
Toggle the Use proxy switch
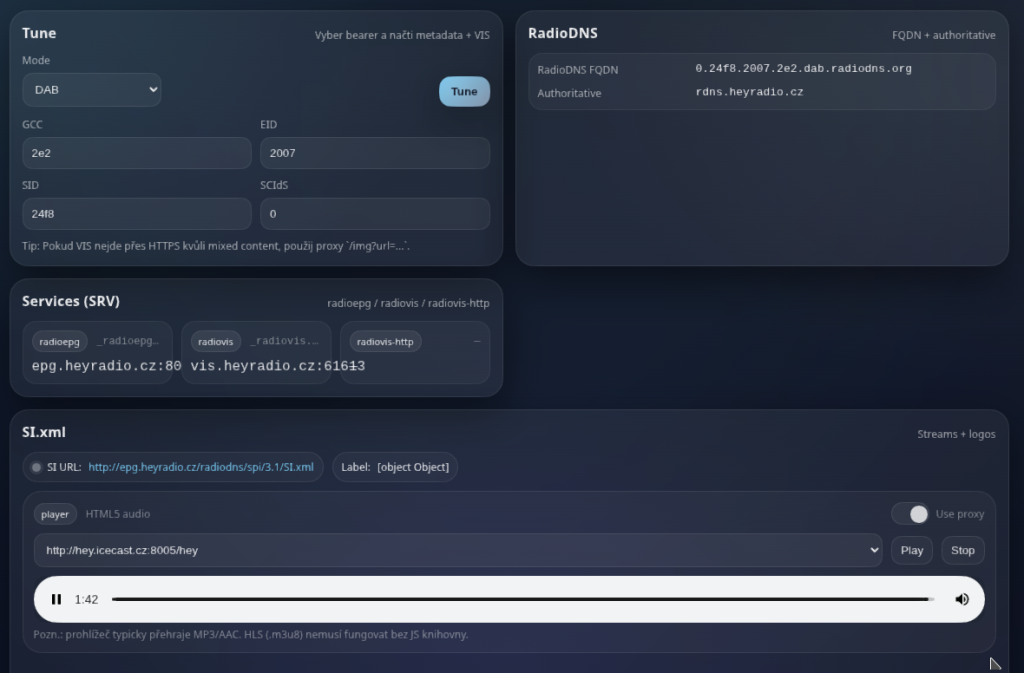(911, 514)
